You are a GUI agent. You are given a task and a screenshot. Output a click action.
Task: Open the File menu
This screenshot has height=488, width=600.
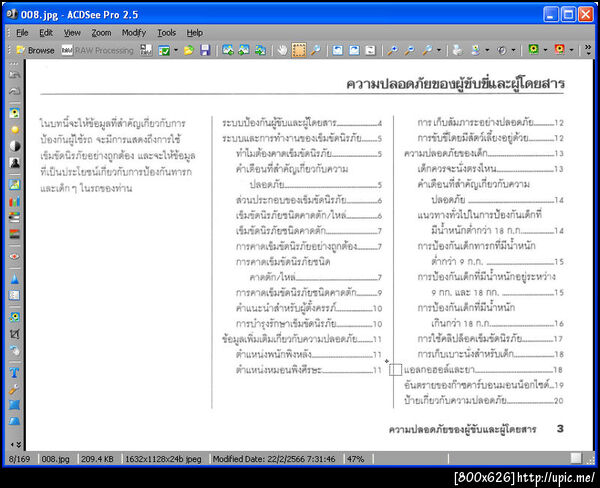pyautogui.click(x=22, y=33)
